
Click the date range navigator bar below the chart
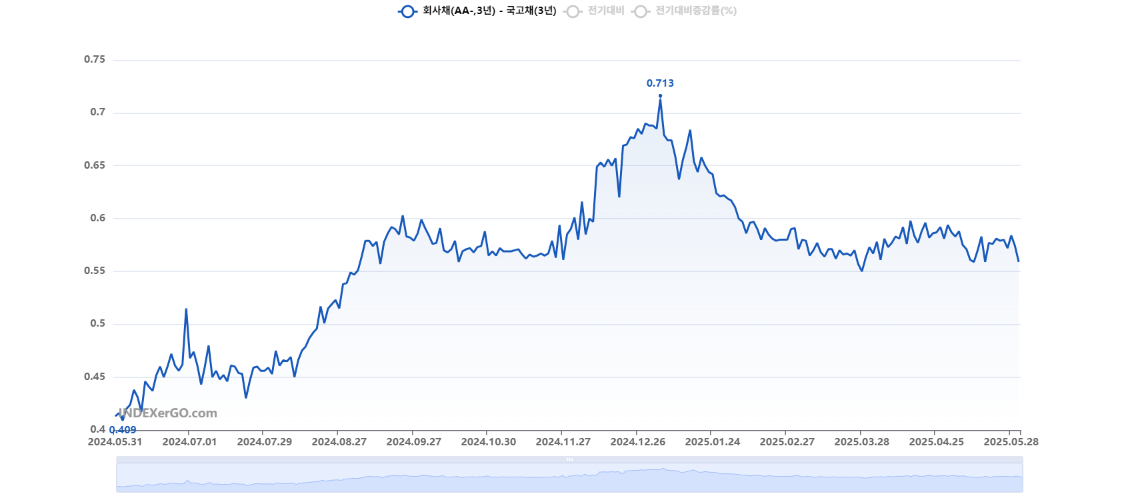(x=569, y=477)
